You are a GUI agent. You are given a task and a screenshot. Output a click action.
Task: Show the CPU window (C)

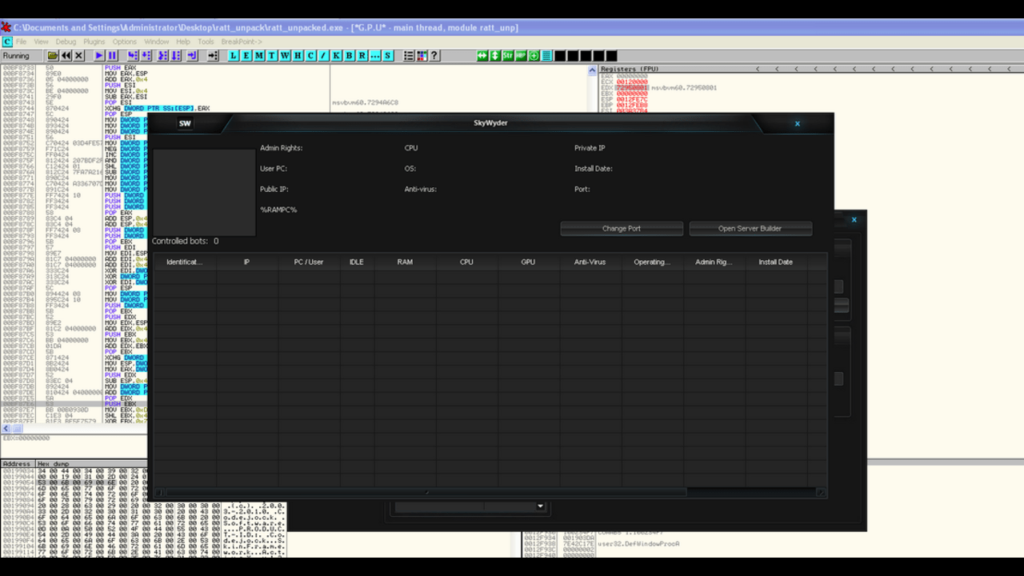pos(311,56)
